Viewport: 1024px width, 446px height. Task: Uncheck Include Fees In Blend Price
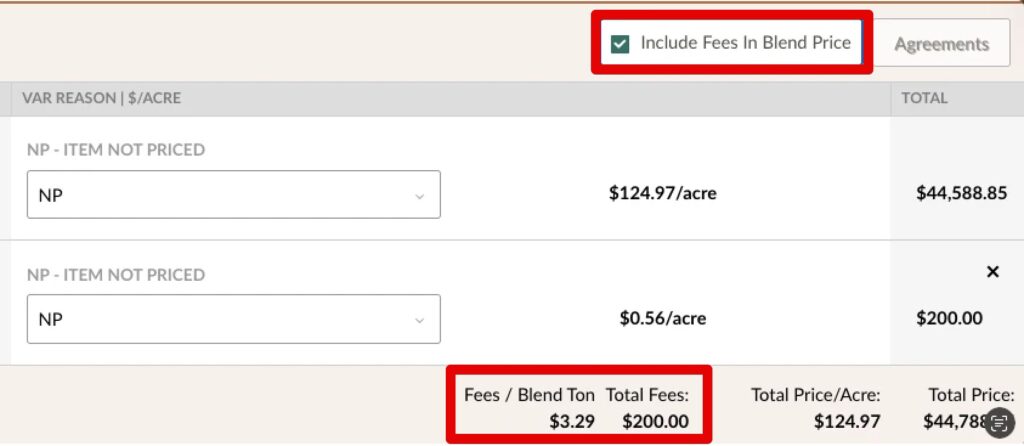621,43
